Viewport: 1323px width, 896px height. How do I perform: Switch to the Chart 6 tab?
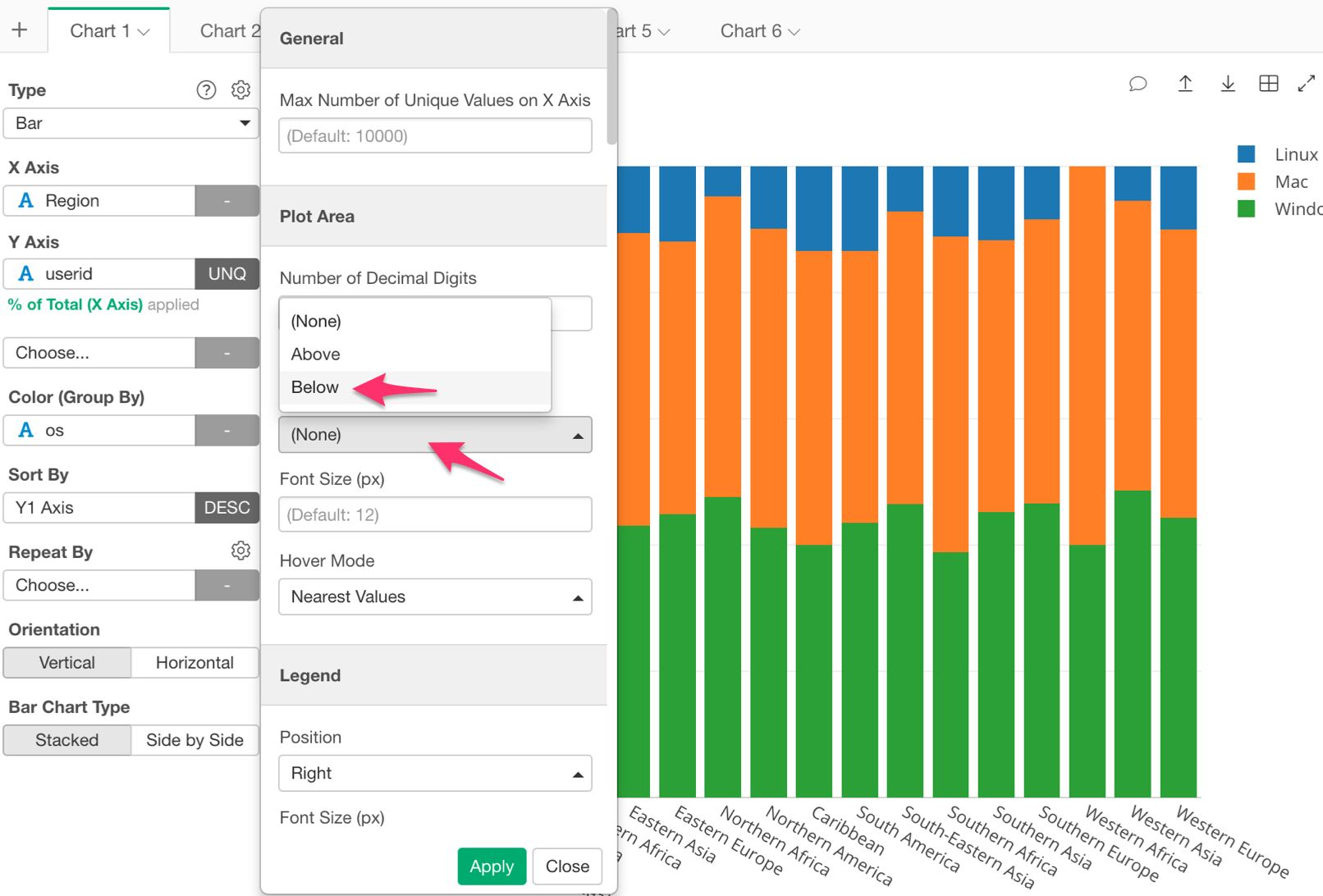point(759,31)
